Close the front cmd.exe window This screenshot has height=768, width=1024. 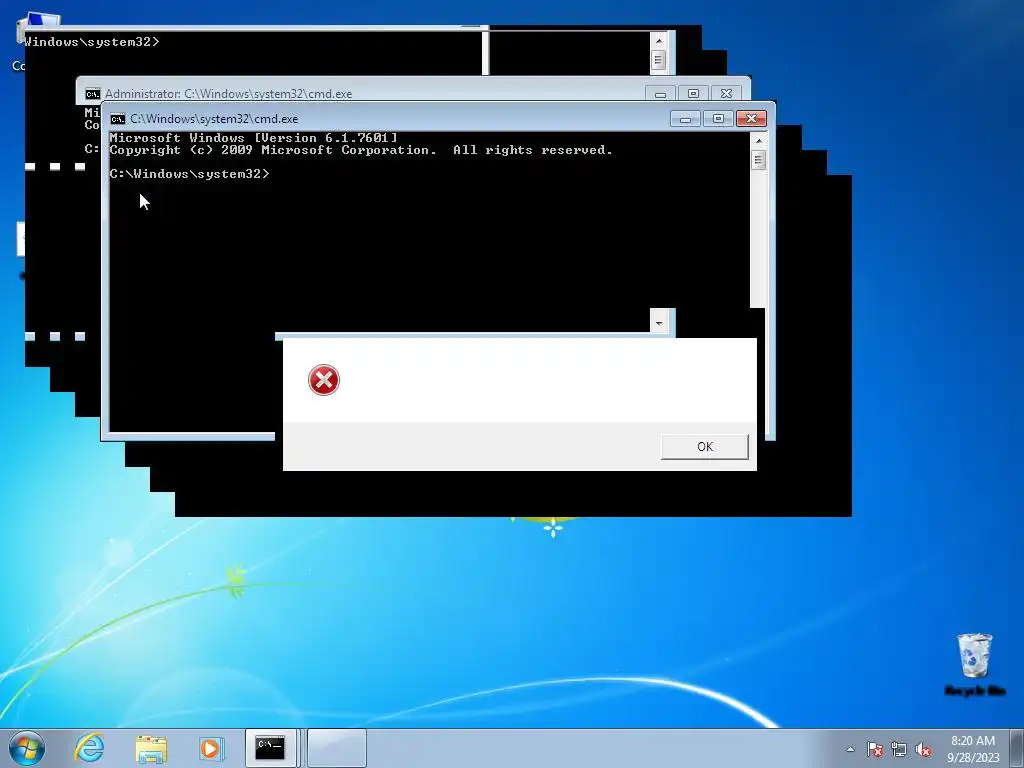751,119
